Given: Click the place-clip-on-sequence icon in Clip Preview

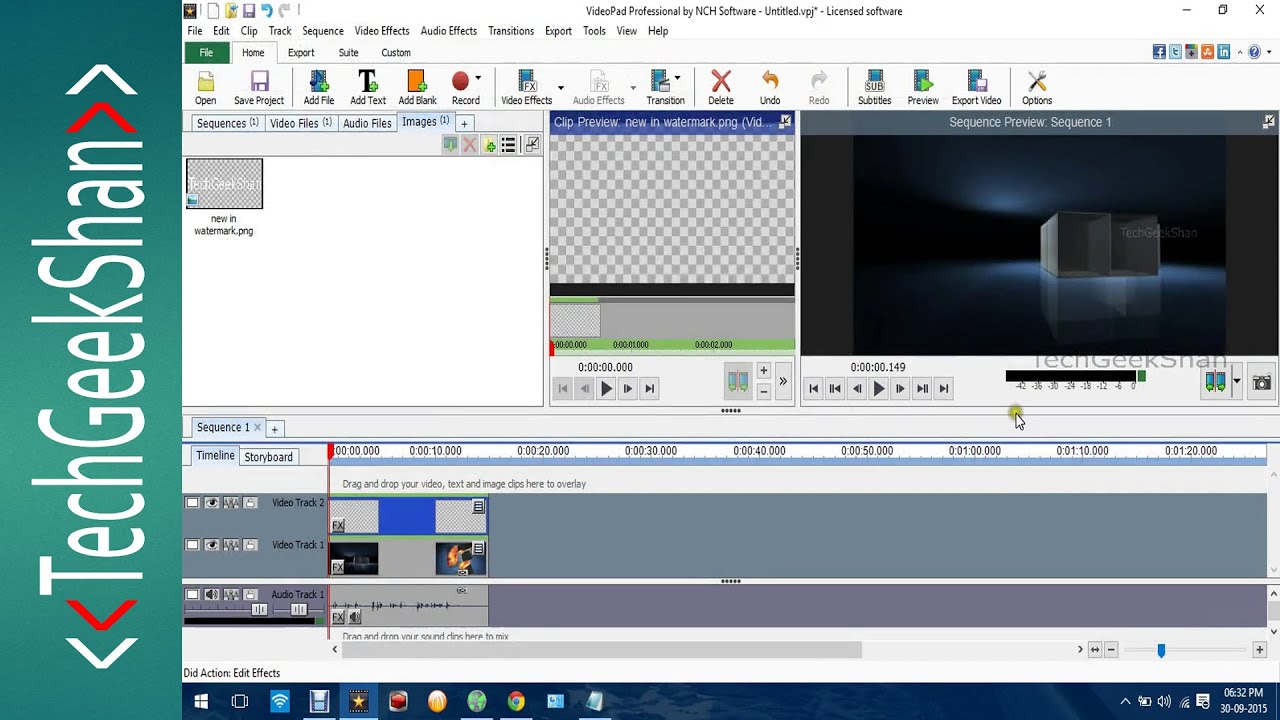Looking at the screenshot, I should point(737,381).
